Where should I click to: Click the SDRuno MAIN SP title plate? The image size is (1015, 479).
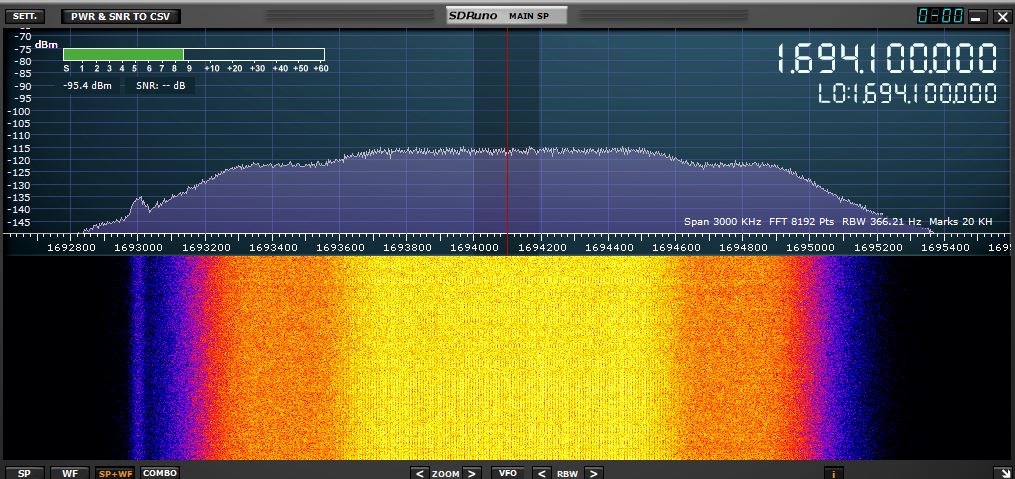pyautogui.click(x=507, y=16)
